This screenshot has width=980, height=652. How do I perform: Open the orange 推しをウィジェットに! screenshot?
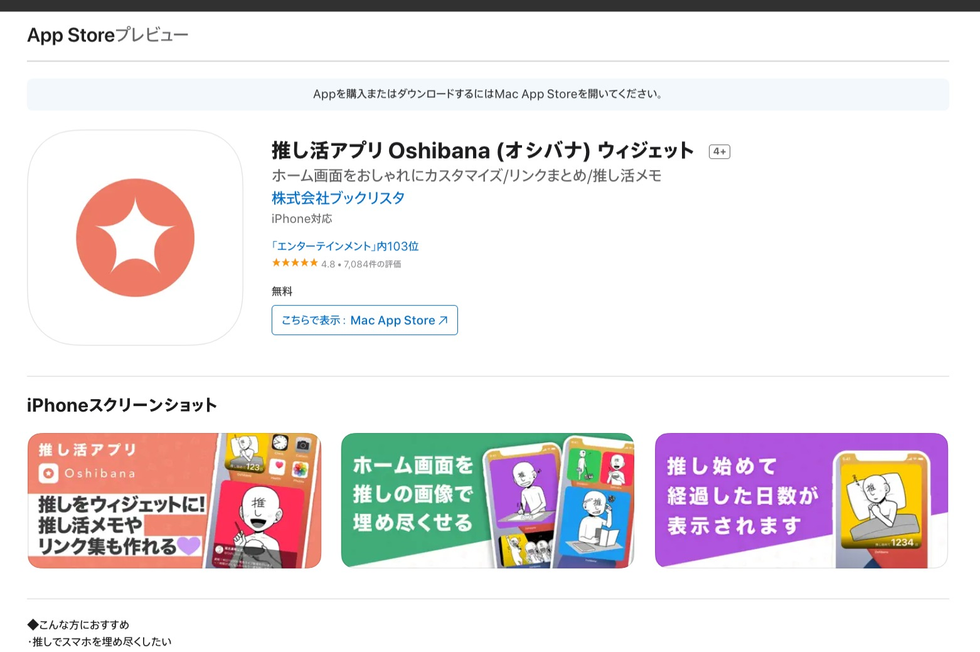pyautogui.click(x=174, y=501)
